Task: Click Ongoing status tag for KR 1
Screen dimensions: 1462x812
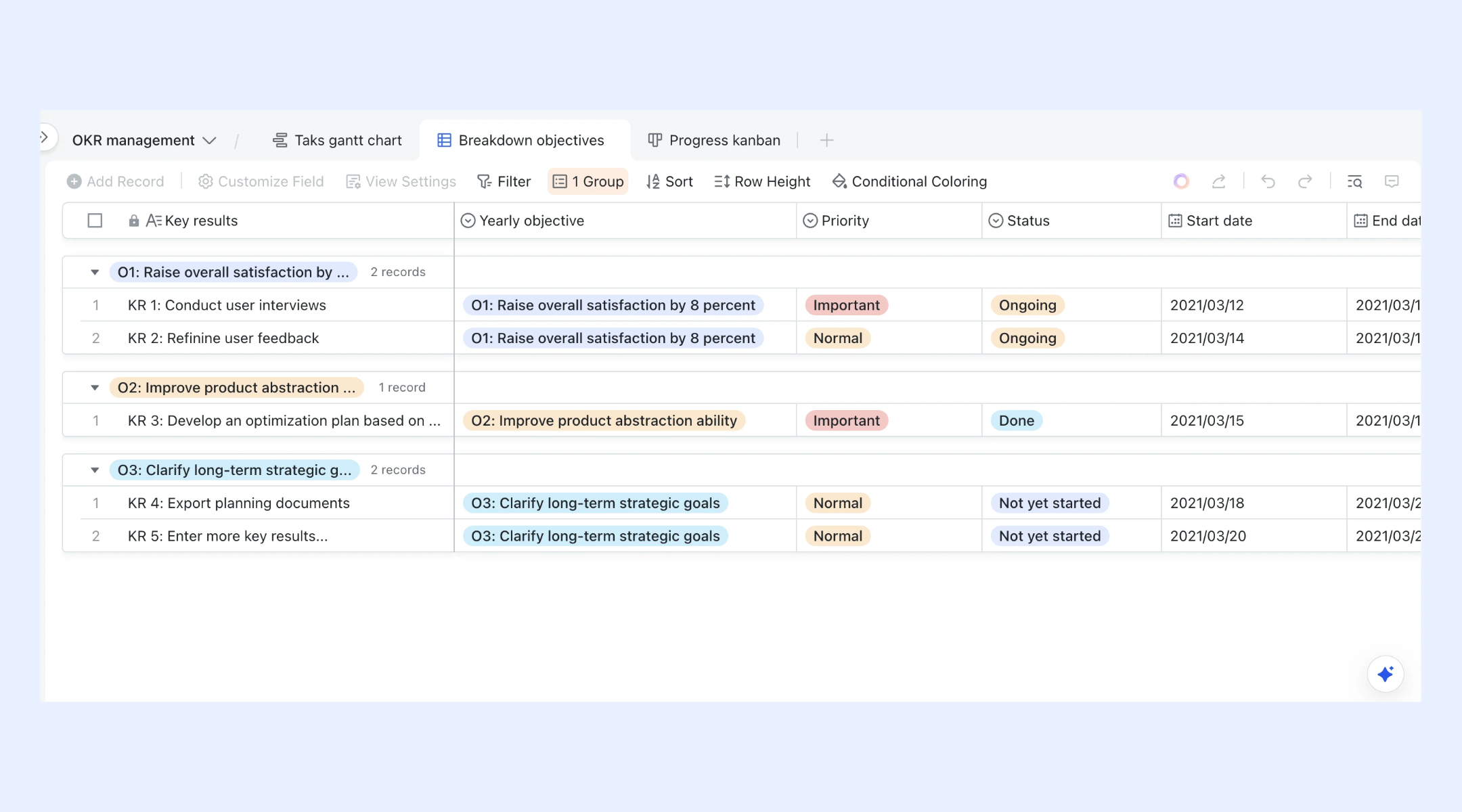Action: point(1027,305)
